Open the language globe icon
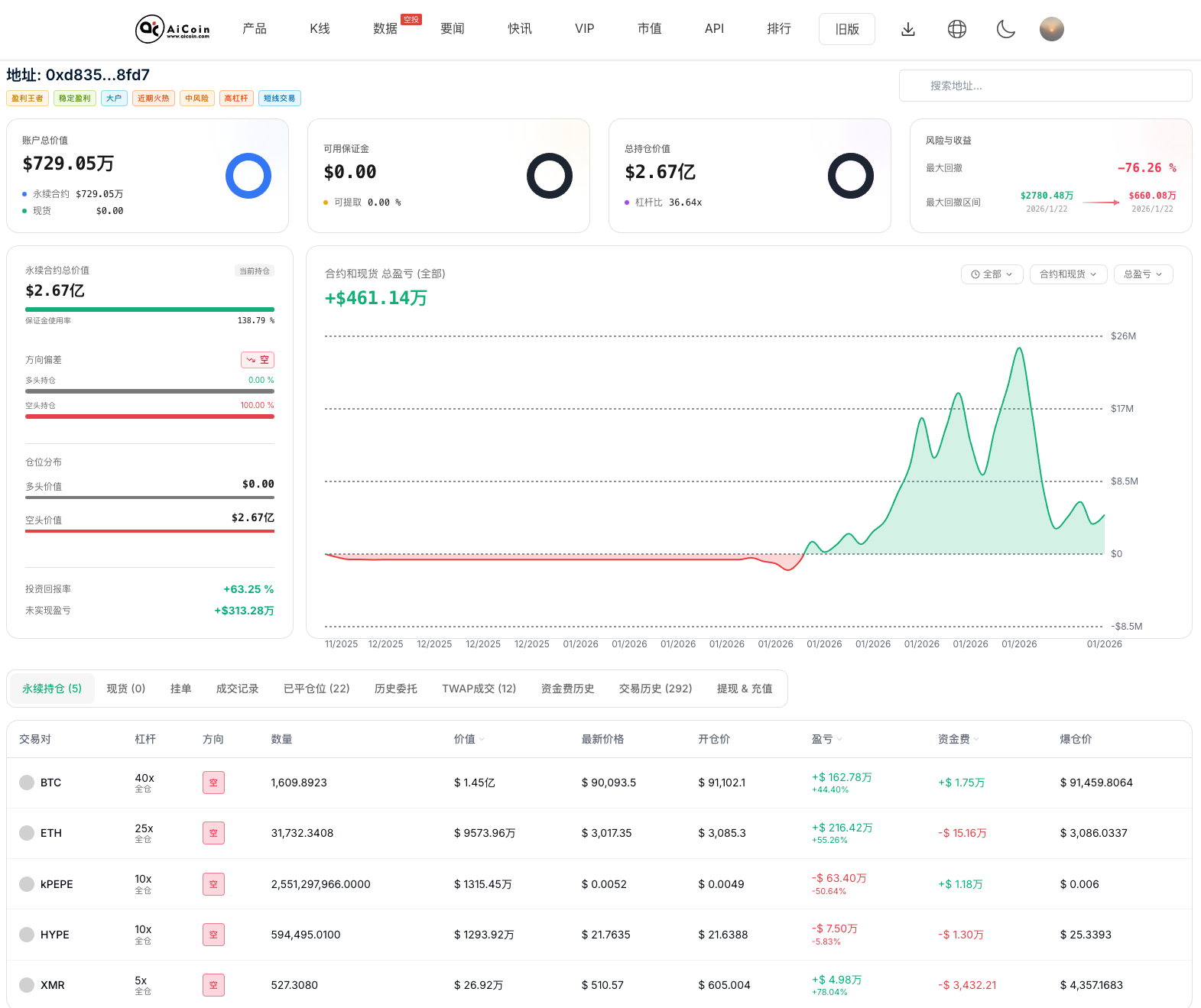 [x=957, y=29]
